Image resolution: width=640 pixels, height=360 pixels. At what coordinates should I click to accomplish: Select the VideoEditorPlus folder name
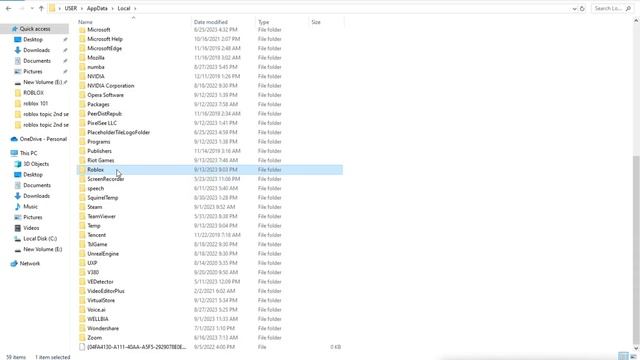coord(106,291)
